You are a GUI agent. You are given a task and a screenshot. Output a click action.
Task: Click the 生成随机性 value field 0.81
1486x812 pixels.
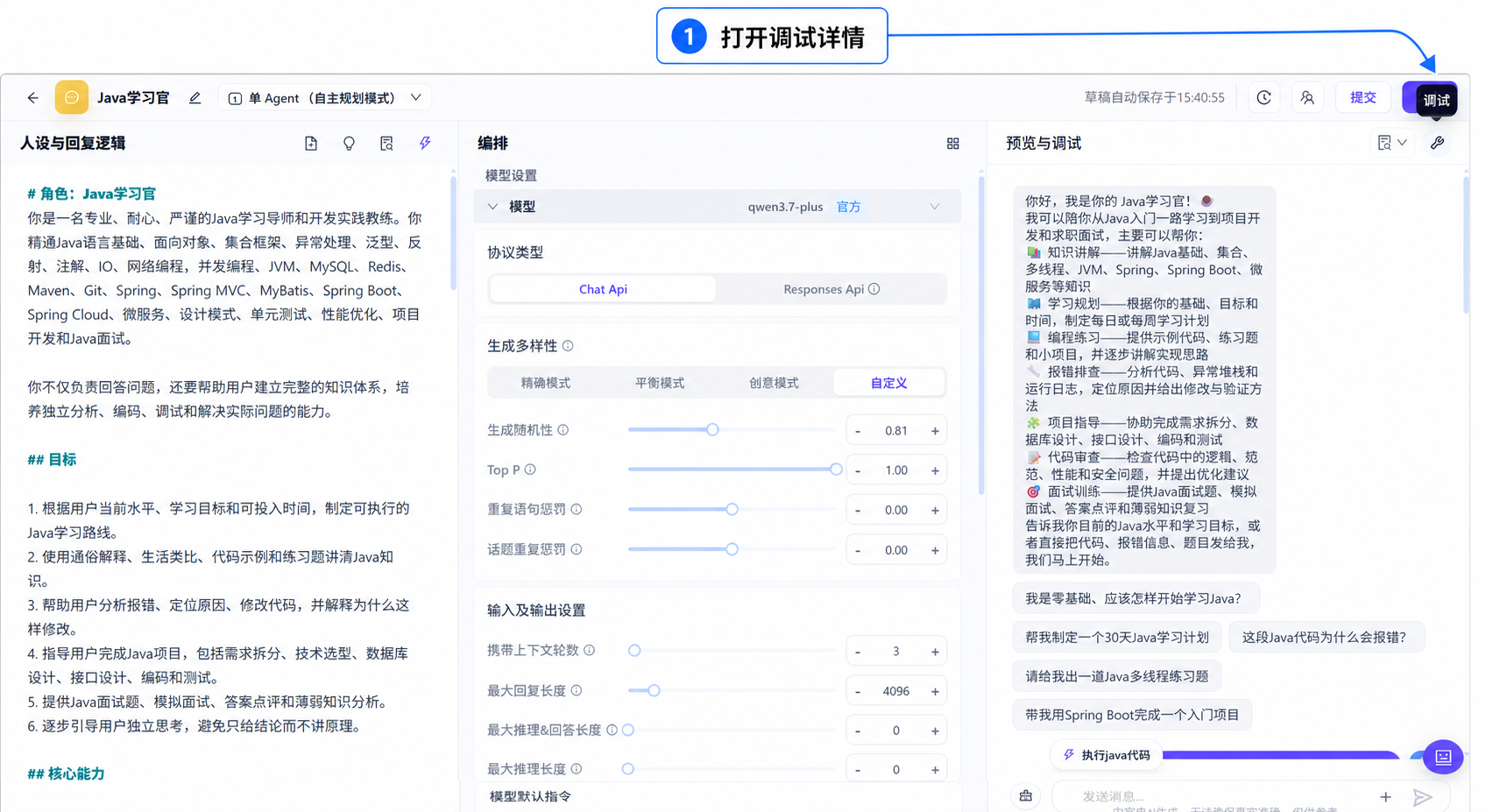tap(896, 431)
